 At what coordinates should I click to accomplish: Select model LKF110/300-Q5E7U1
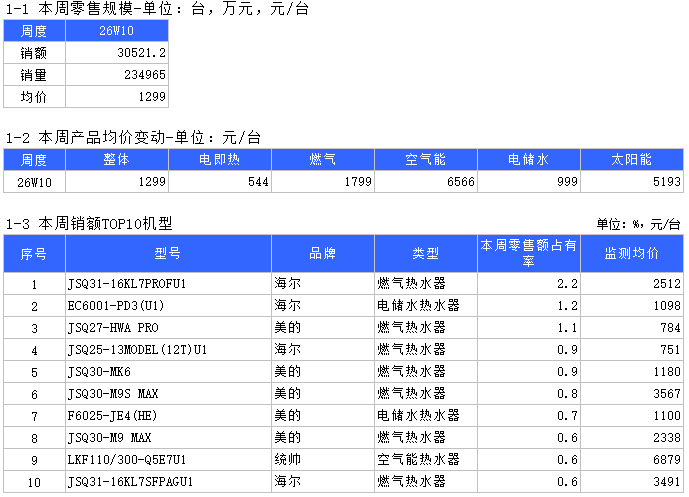click(167, 460)
